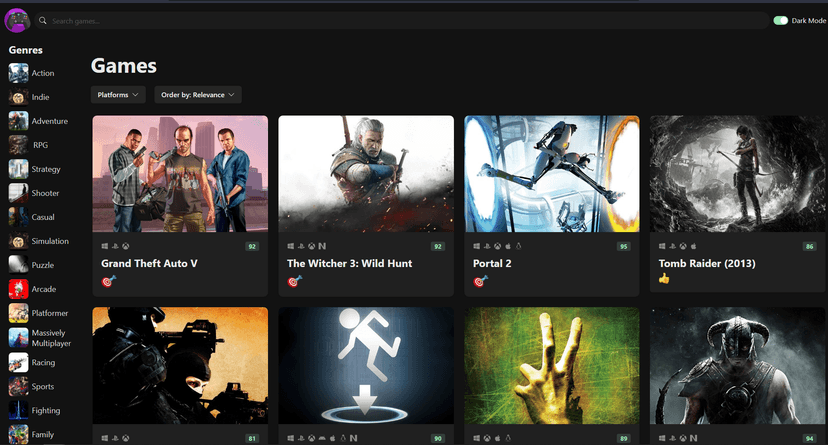Choose the Arcade genre label

click(44, 289)
